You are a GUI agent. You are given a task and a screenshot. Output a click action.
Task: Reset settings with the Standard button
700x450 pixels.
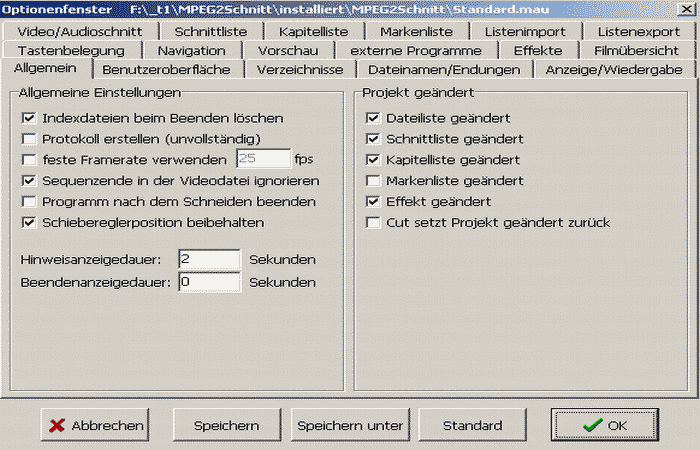pyautogui.click(x=472, y=425)
